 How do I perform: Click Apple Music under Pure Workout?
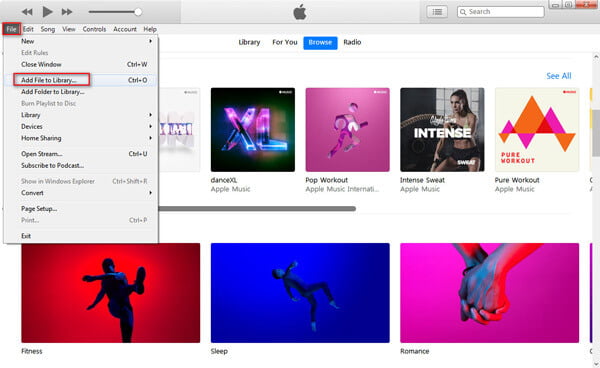tap(514, 189)
